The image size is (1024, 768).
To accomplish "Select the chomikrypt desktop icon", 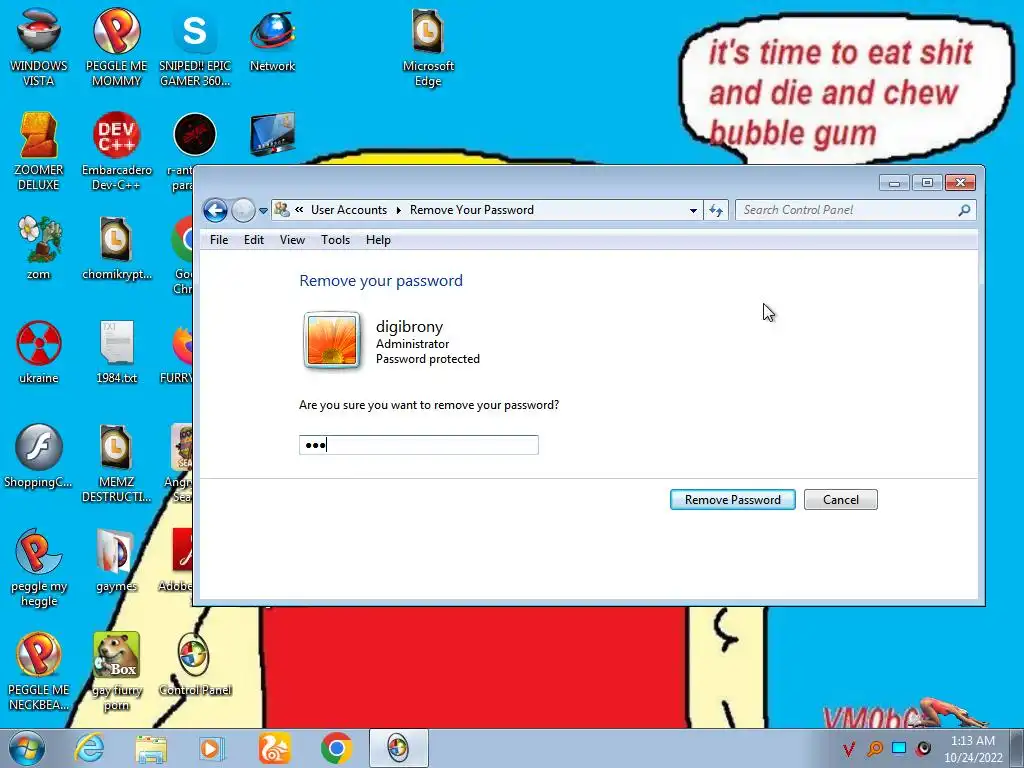I will click(116, 248).
